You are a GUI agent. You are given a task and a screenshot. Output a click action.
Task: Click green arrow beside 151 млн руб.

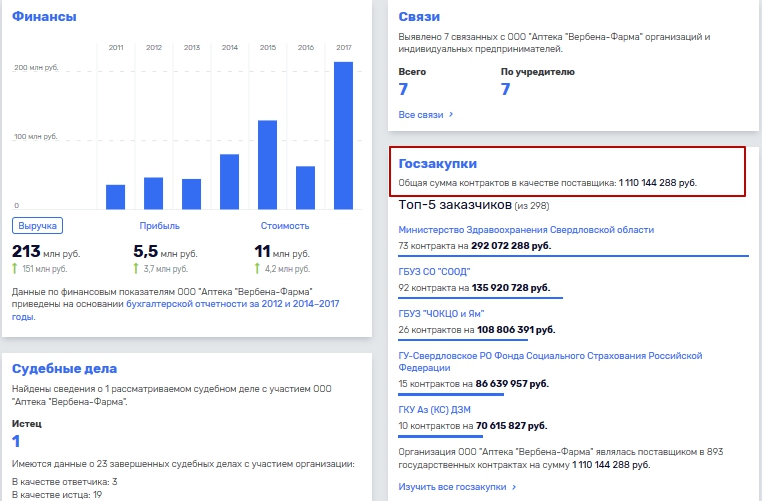[15, 268]
